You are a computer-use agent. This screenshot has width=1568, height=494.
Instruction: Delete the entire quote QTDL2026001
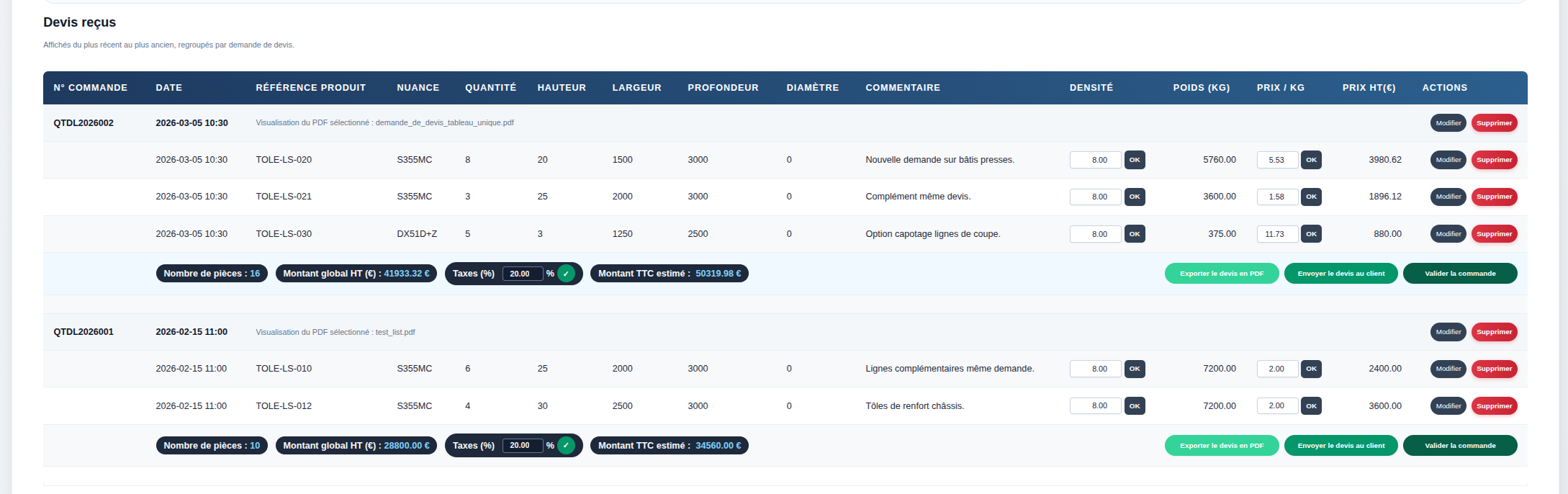tap(1494, 332)
